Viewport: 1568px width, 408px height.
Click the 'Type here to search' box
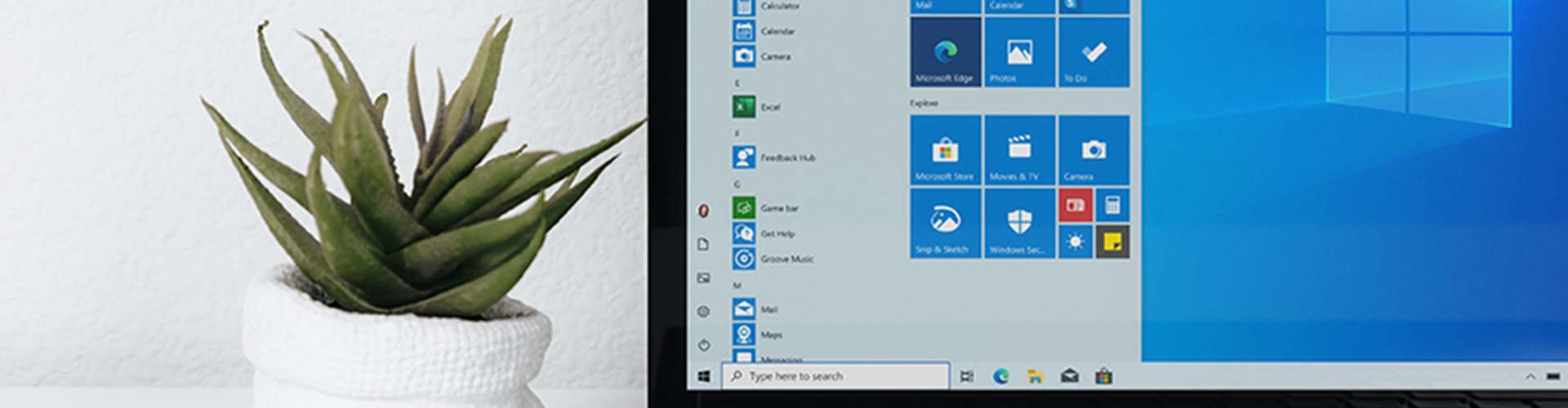pos(835,376)
